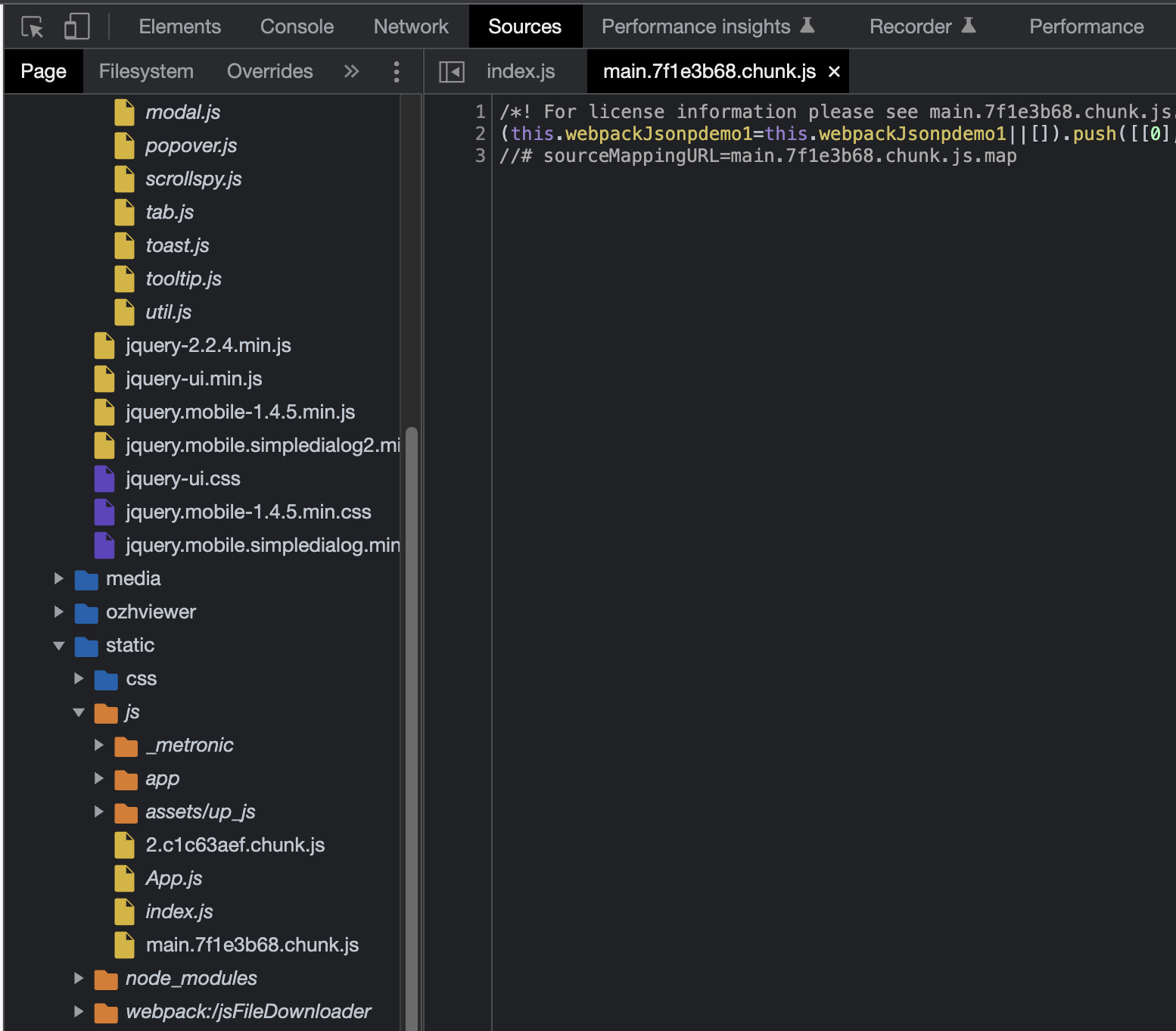
Task: Expand the assets/up_js folder arrow
Action: click(98, 811)
